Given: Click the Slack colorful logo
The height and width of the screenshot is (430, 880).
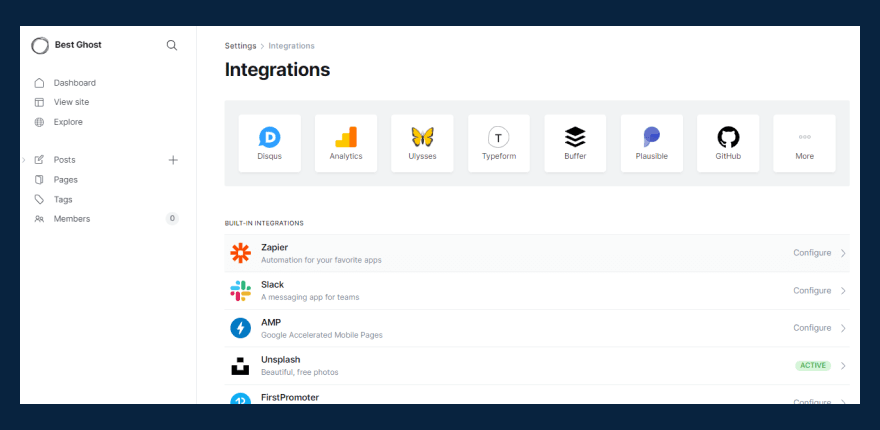Looking at the screenshot, I should pyautogui.click(x=241, y=291).
